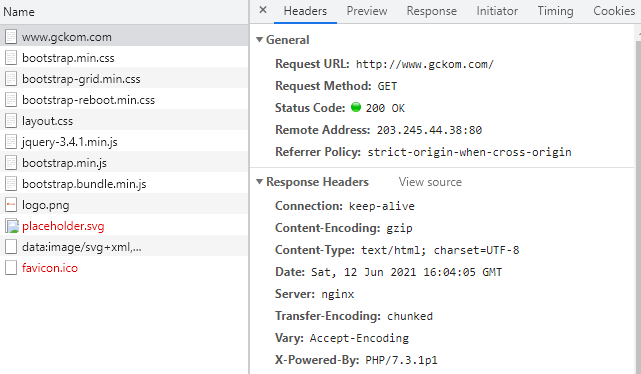Collapse the Response Headers section triangle
This screenshot has height=374, width=641.
(x=259, y=181)
